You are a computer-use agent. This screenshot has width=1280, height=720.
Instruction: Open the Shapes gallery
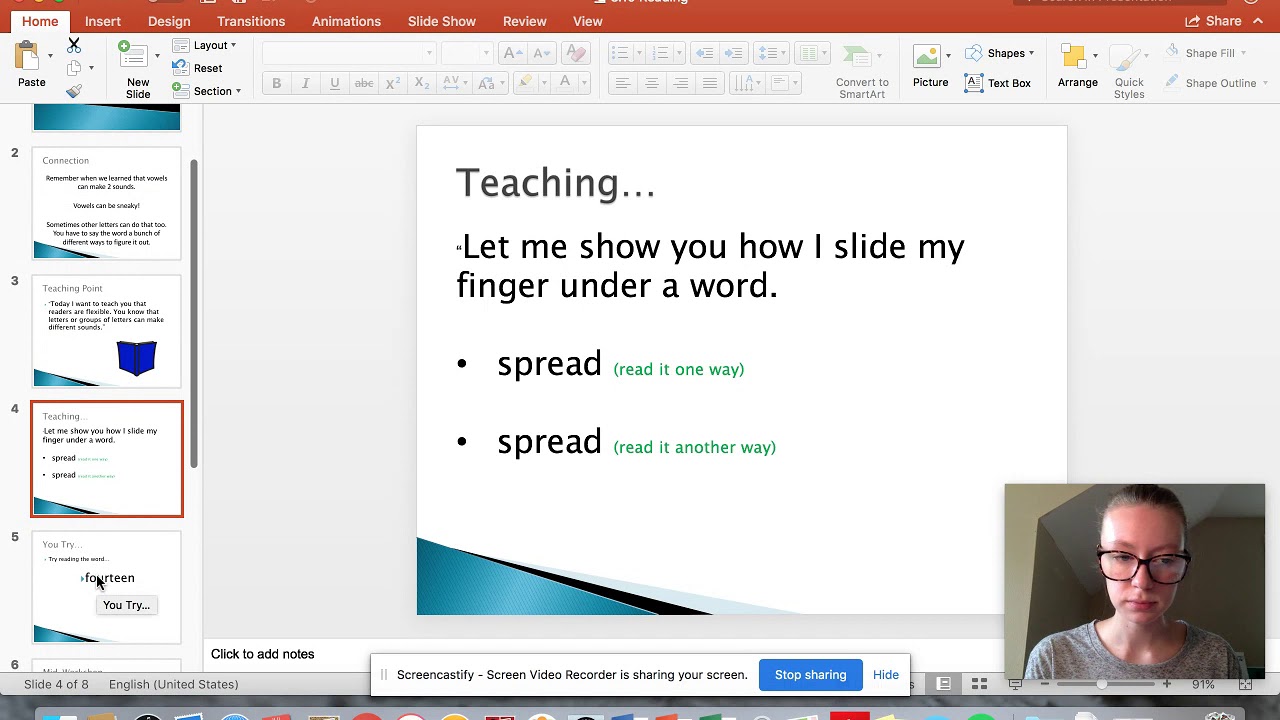click(x=1000, y=53)
